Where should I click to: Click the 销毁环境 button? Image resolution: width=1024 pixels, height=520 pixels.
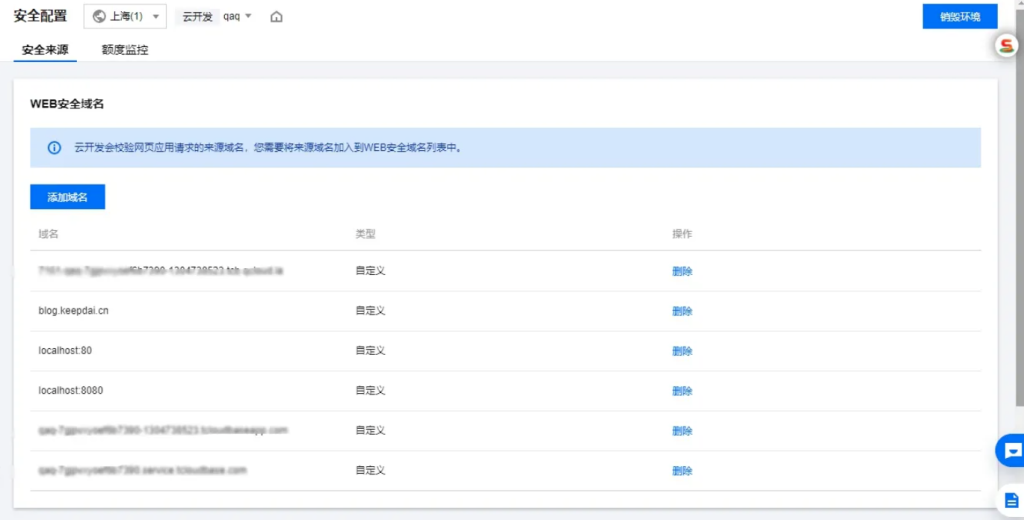click(x=960, y=16)
